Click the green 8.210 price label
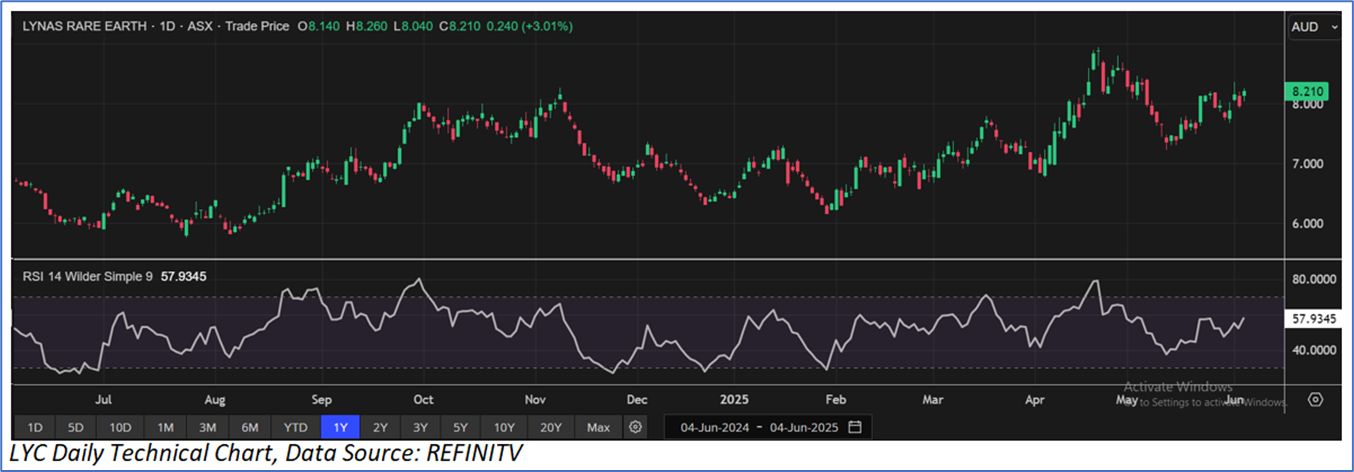 click(1311, 92)
